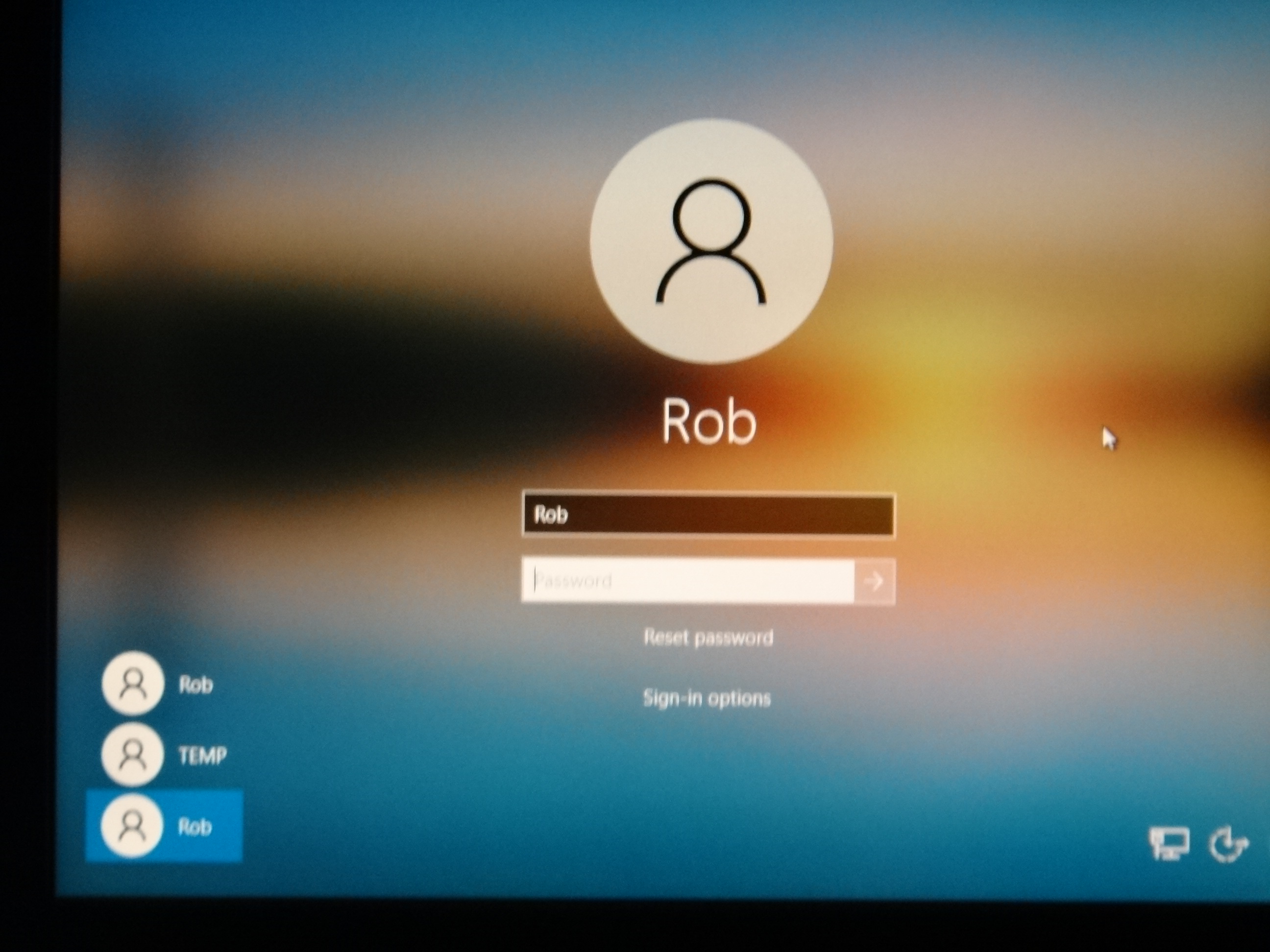Select the Rob account above TEMP
Image resolution: width=1270 pixels, height=952 pixels.
coord(158,684)
